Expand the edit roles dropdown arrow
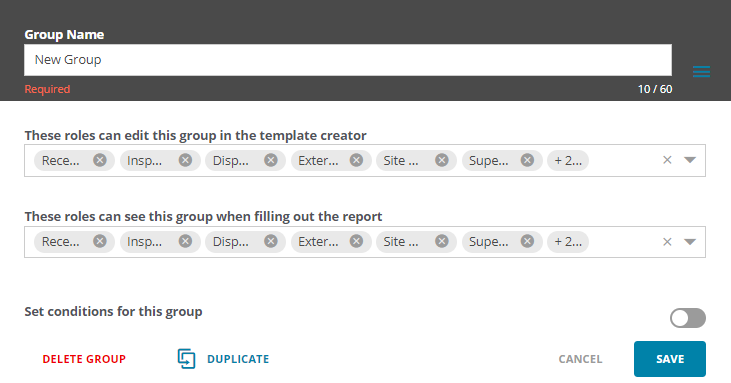Image resolution: width=731 pixels, height=383 pixels. click(690, 160)
